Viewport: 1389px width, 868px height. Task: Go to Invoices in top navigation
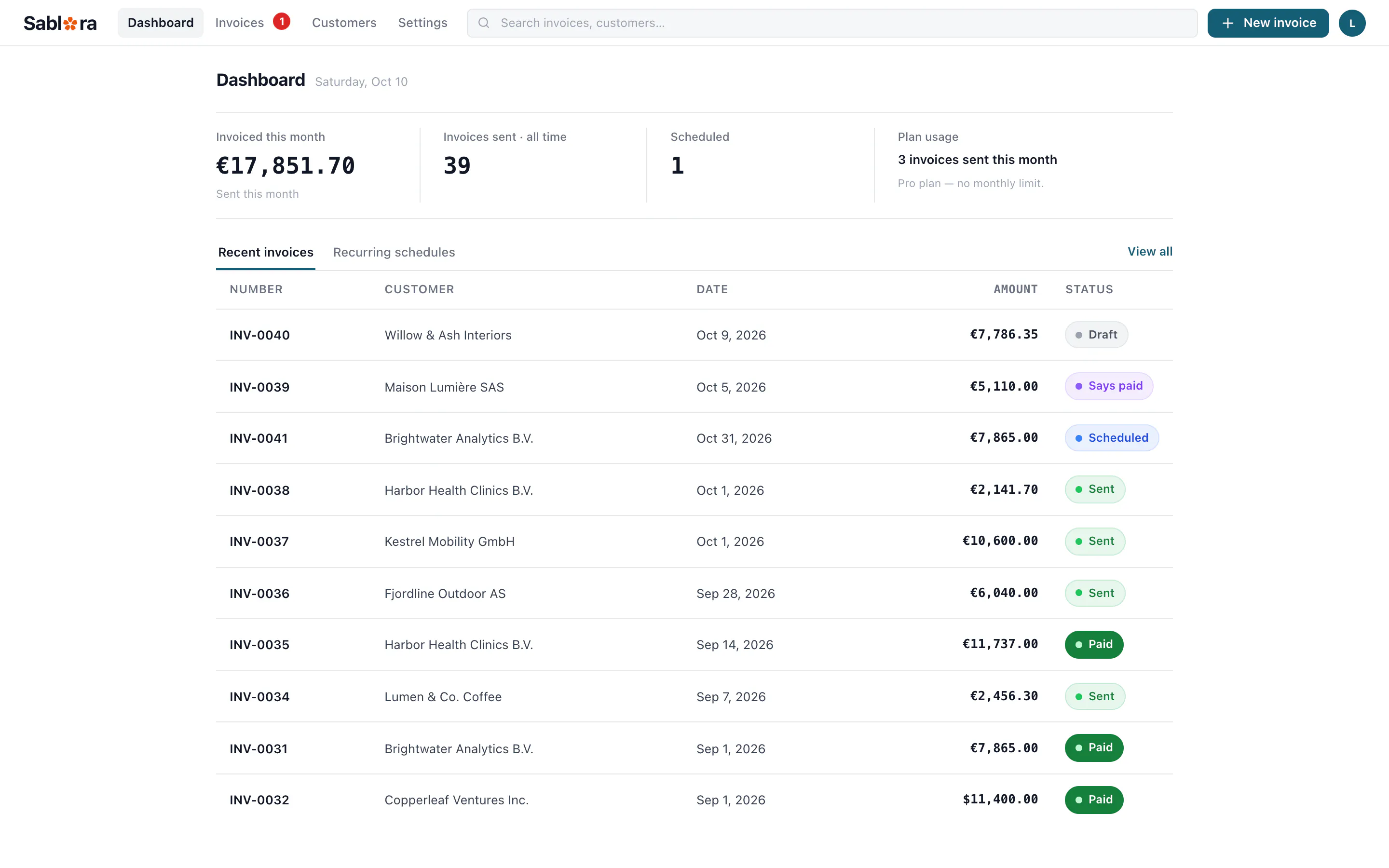pyautogui.click(x=239, y=23)
